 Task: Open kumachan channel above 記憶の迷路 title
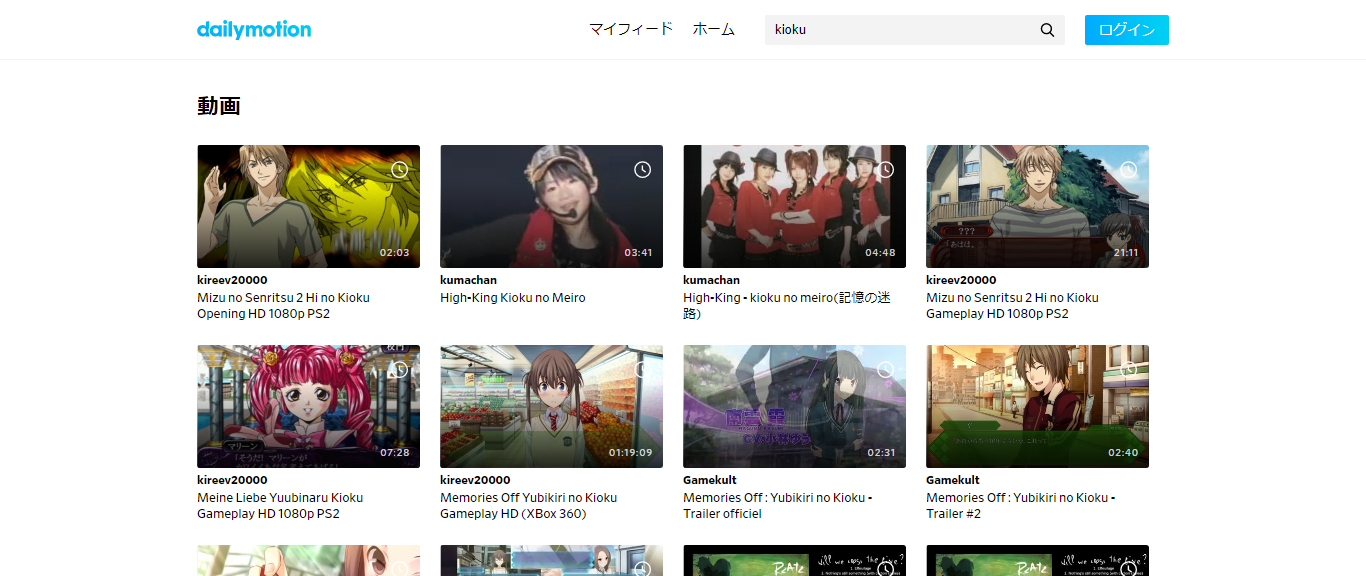point(711,280)
